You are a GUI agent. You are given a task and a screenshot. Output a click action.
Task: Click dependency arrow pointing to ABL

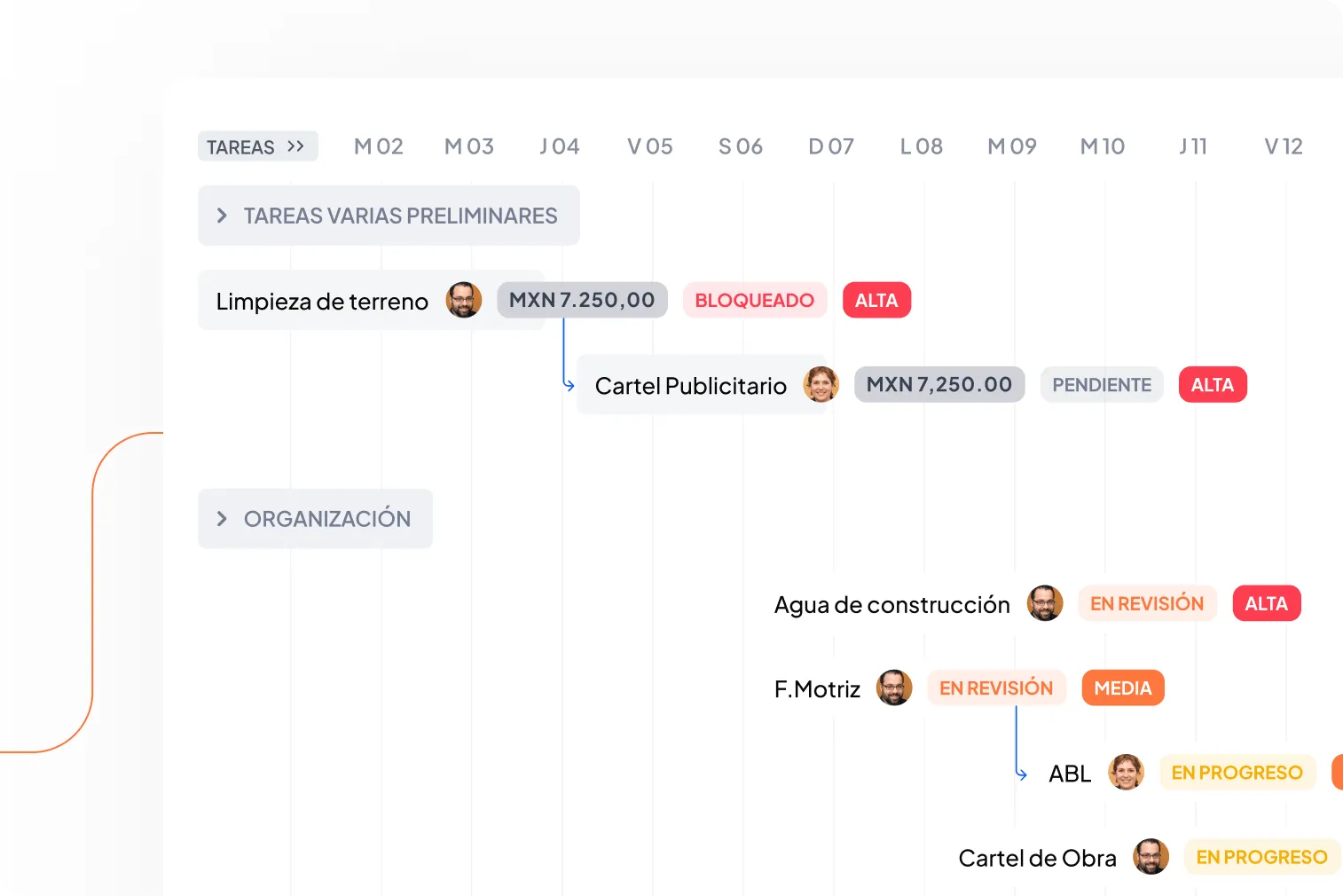1020,743
